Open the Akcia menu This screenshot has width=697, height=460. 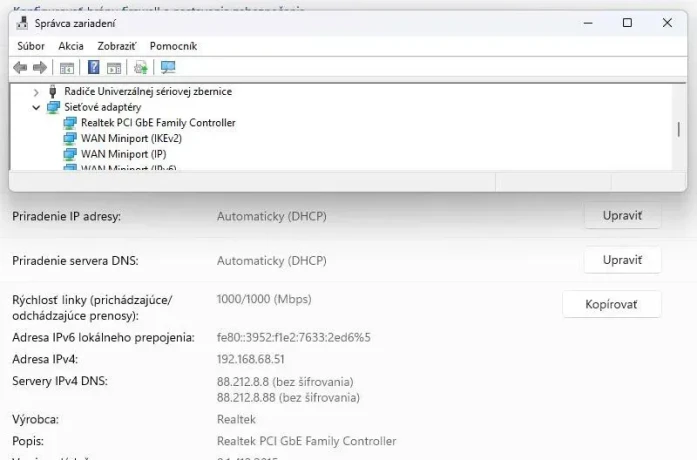[71, 46]
